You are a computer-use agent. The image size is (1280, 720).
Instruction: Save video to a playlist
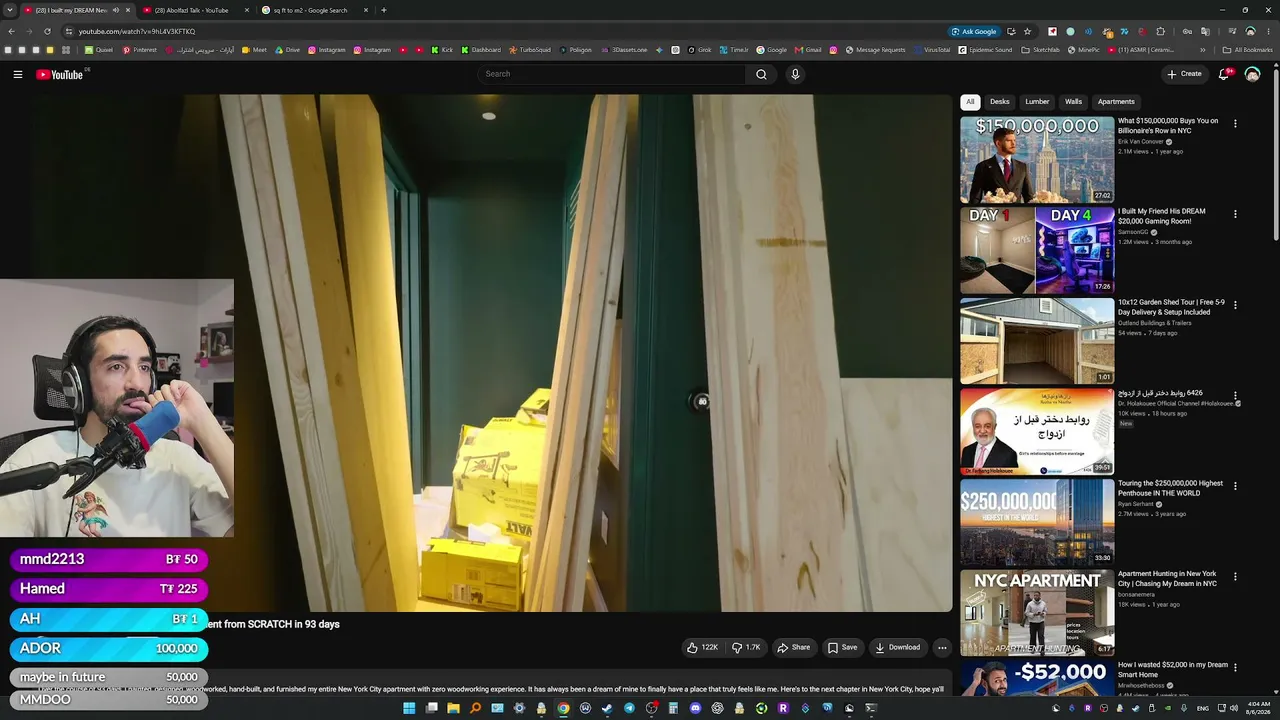(842, 647)
